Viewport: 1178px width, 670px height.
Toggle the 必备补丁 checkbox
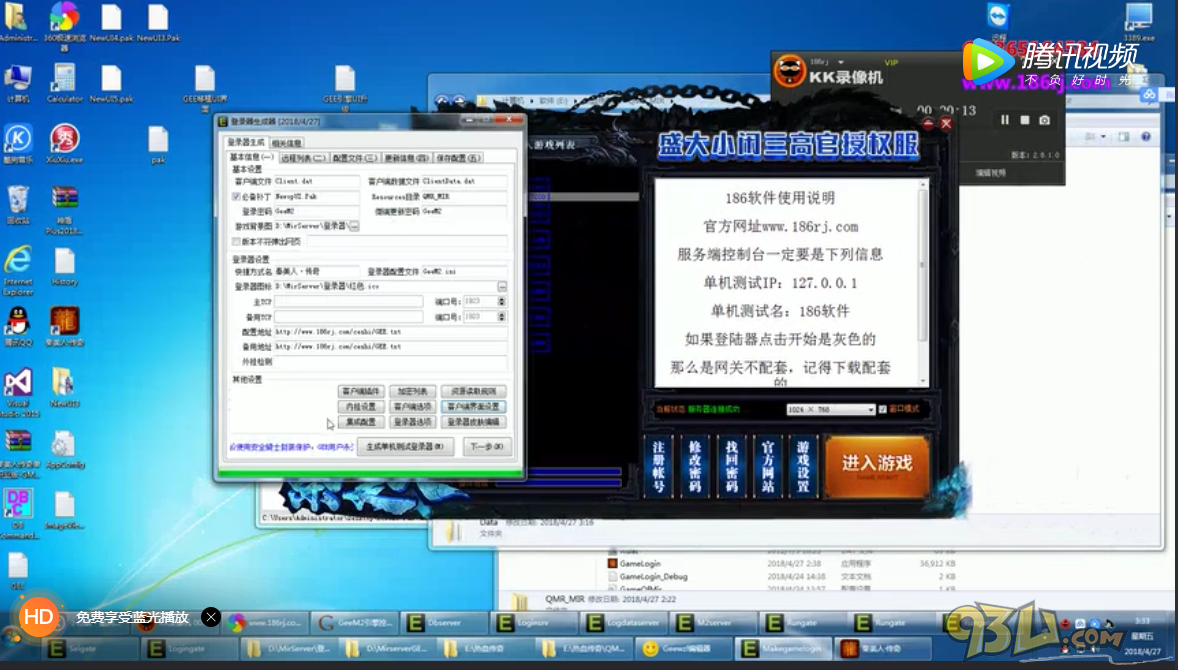[236, 197]
